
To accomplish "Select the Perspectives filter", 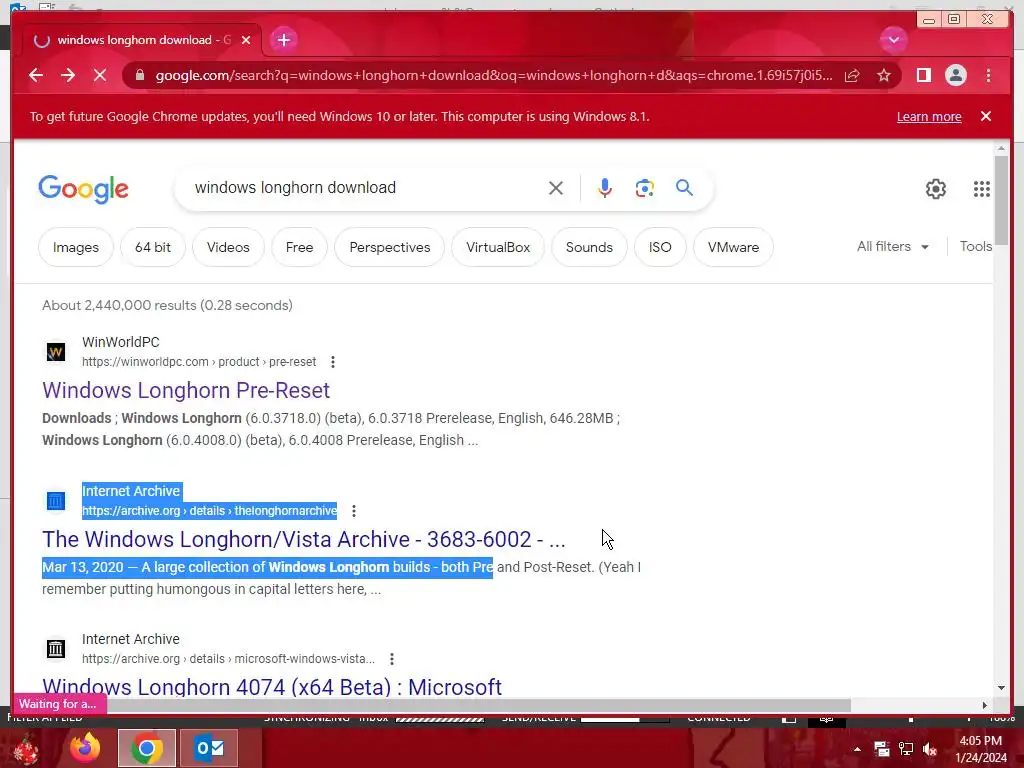I will 389,248.
